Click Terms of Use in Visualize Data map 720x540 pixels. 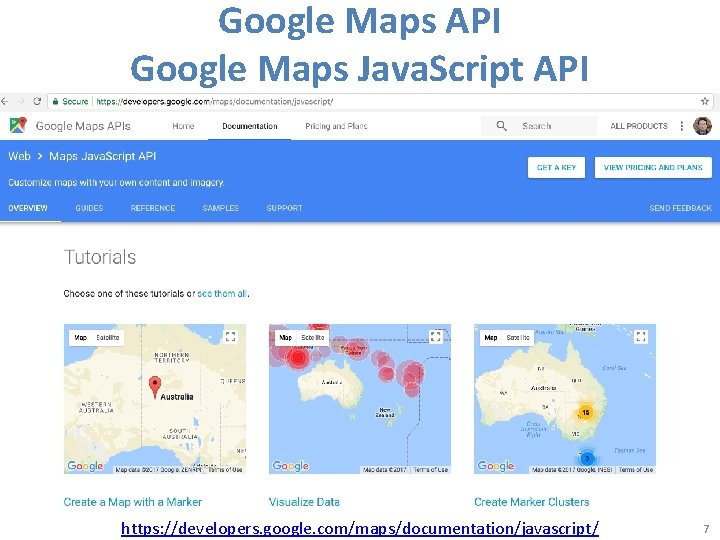[430, 470]
